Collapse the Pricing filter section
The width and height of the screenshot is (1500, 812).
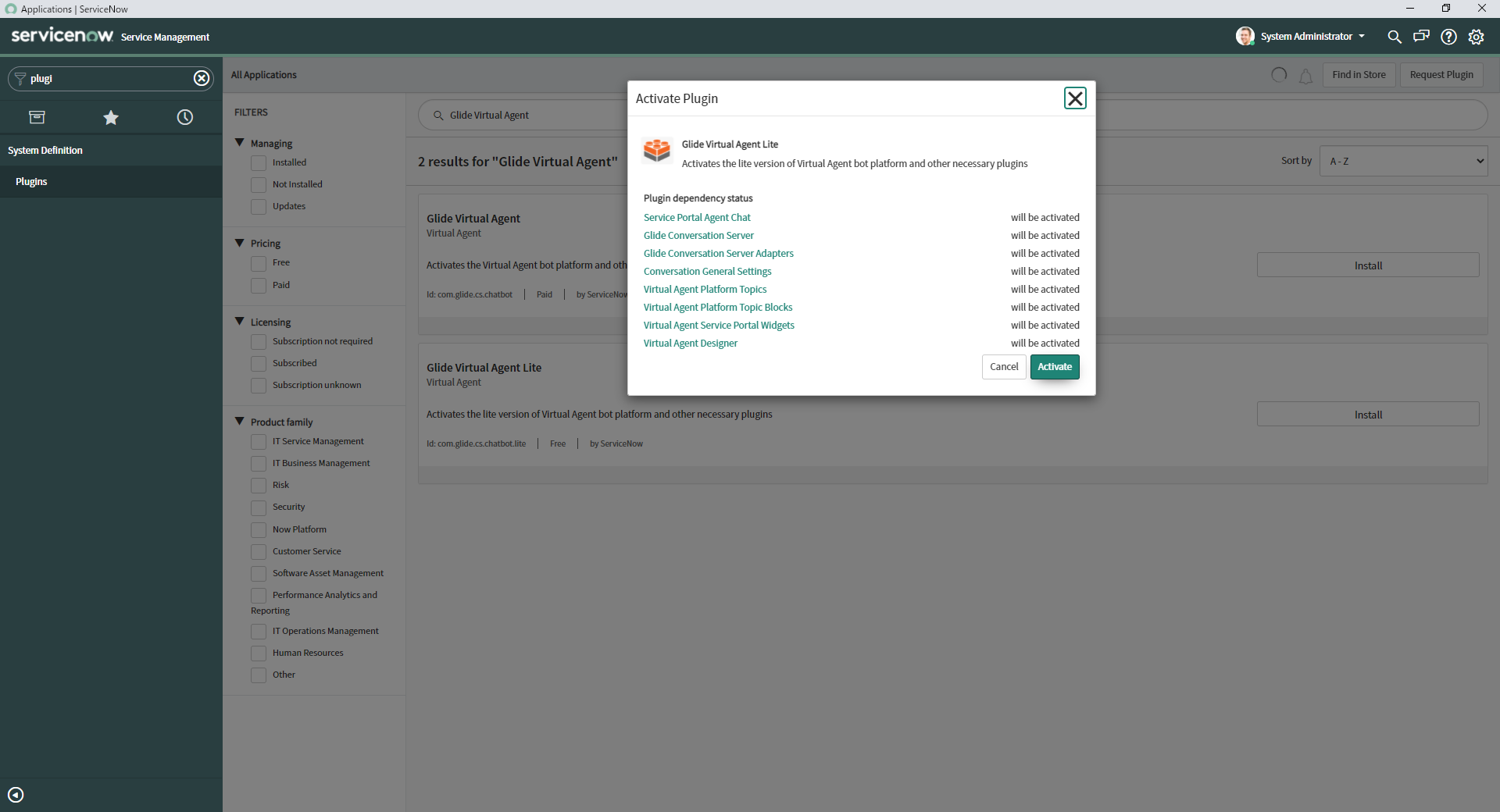pos(240,243)
